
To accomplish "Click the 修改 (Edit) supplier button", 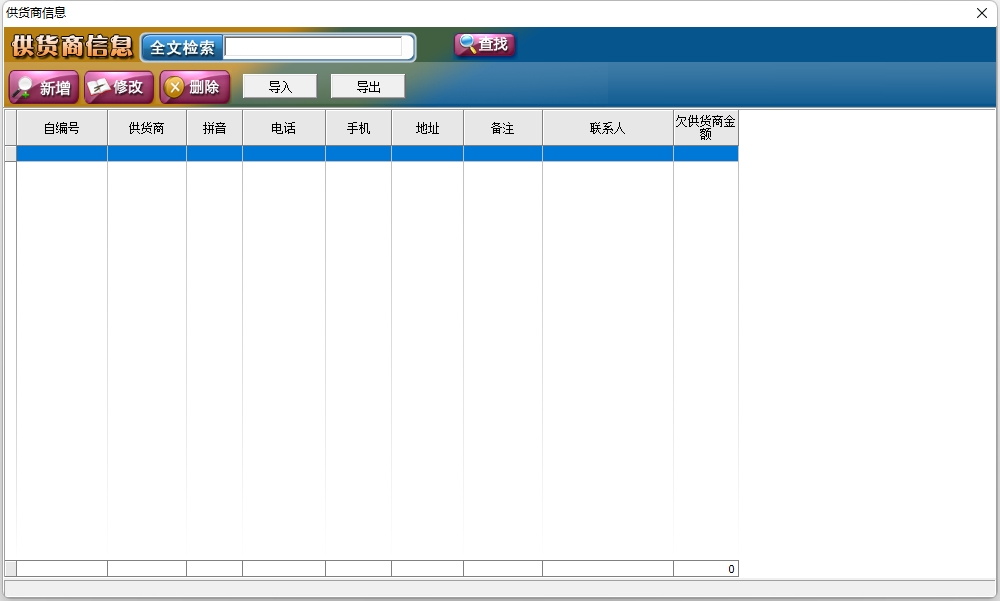I will point(119,87).
